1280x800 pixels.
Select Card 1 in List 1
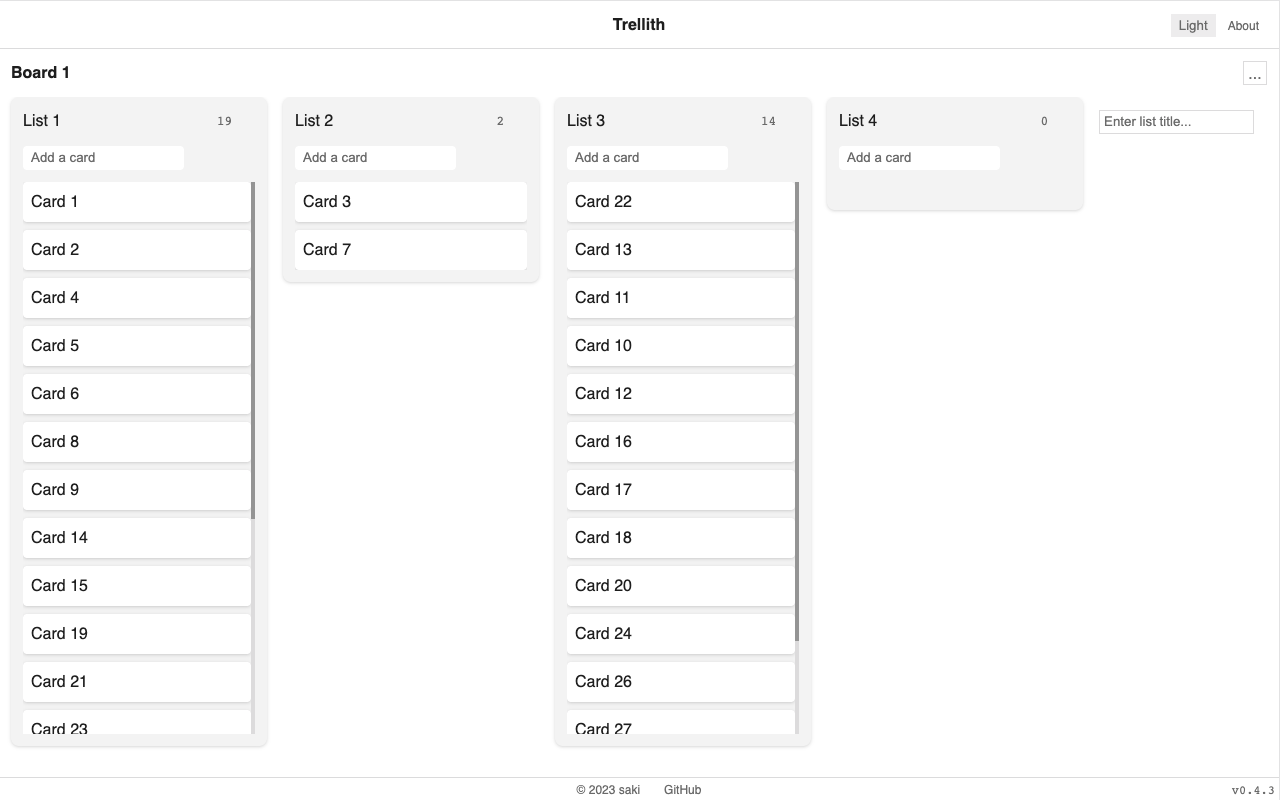pos(137,202)
